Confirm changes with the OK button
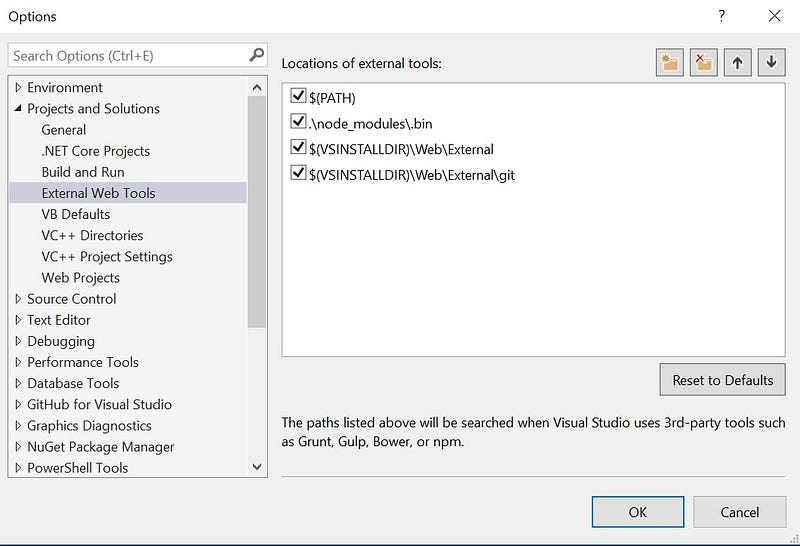The height and width of the screenshot is (546, 800). [x=638, y=512]
